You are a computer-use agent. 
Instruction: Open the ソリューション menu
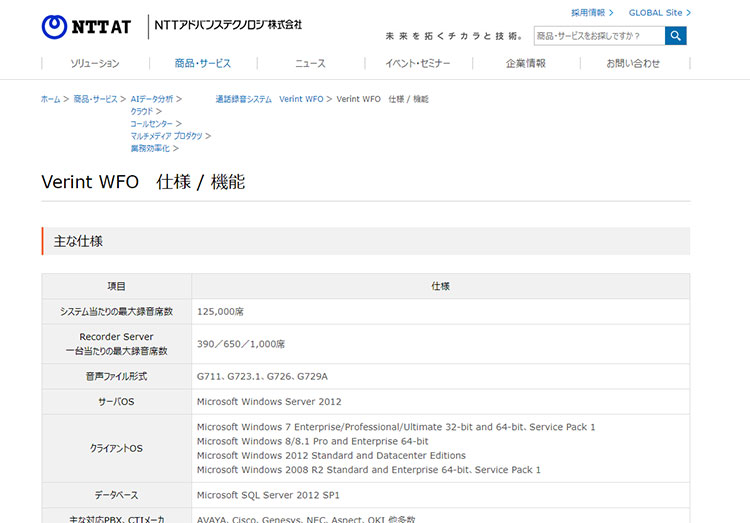click(x=95, y=63)
